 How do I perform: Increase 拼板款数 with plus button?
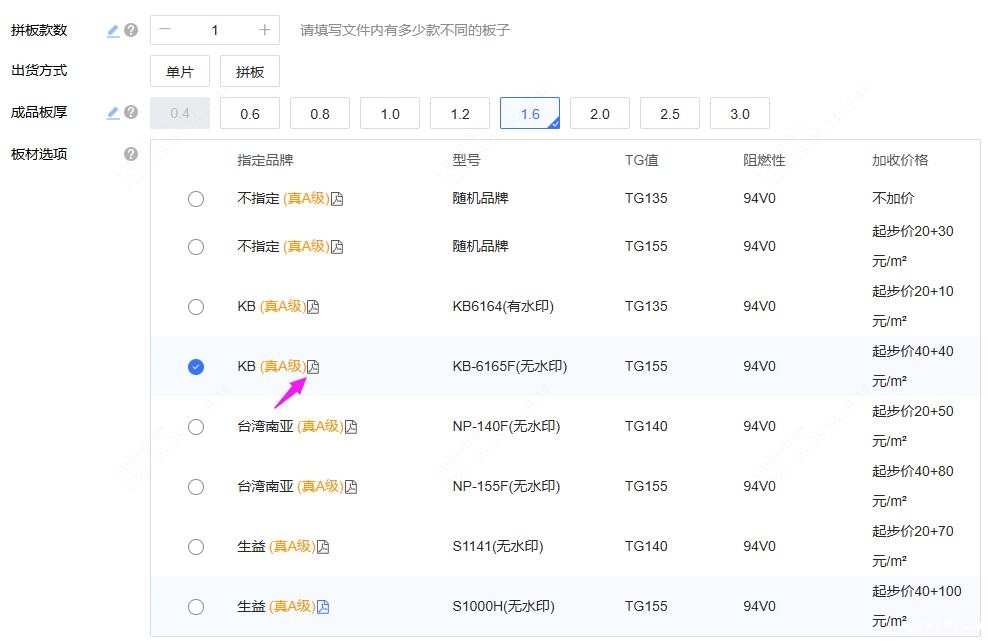click(264, 30)
